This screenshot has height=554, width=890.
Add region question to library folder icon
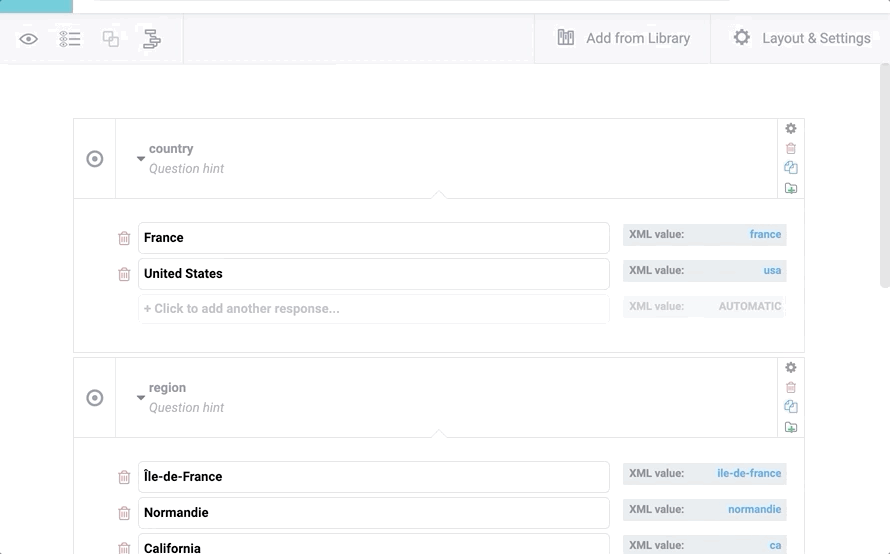tap(791, 427)
